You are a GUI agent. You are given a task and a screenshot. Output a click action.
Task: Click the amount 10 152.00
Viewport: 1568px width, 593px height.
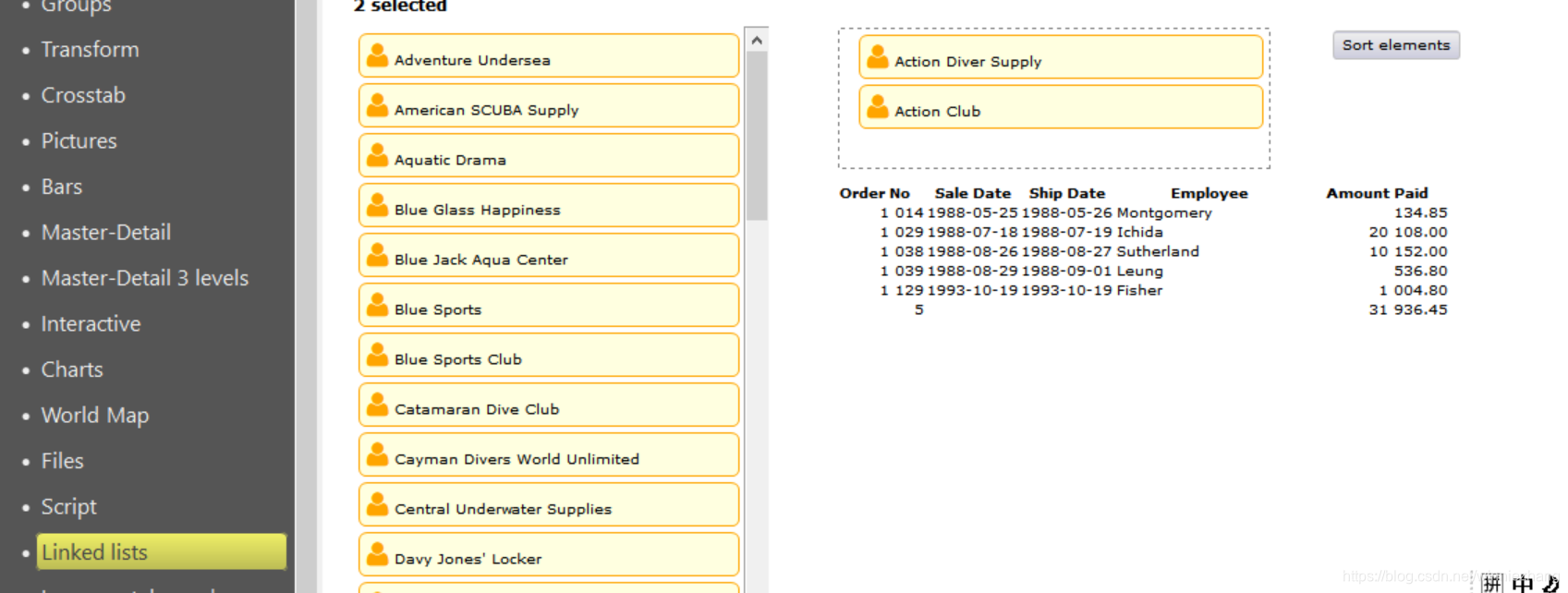click(x=1408, y=251)
